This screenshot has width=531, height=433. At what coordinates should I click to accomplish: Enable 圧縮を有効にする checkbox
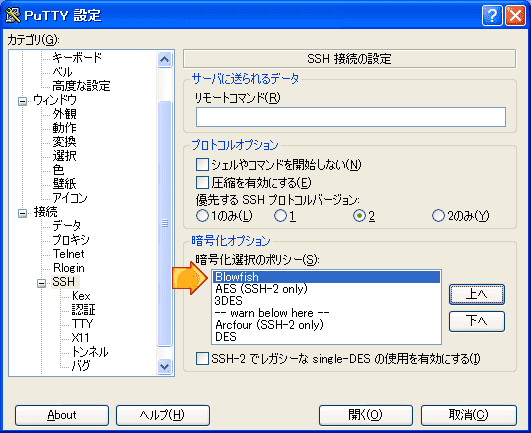[202, 182]
